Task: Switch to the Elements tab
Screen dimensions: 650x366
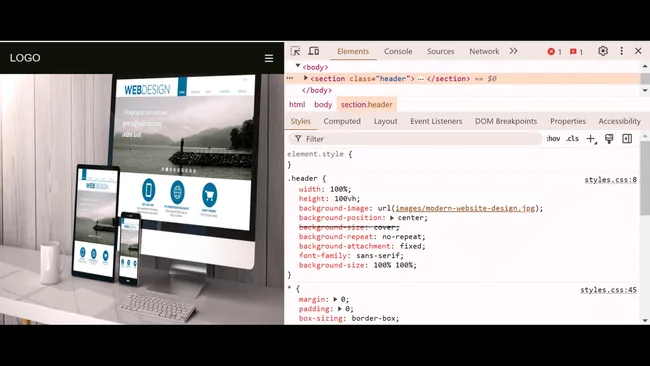Action: pos(353,51)
